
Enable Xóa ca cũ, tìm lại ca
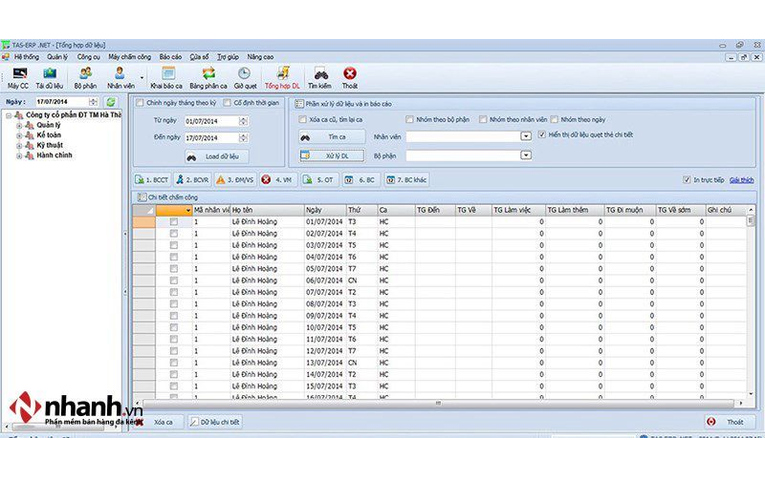click(302, 120)
